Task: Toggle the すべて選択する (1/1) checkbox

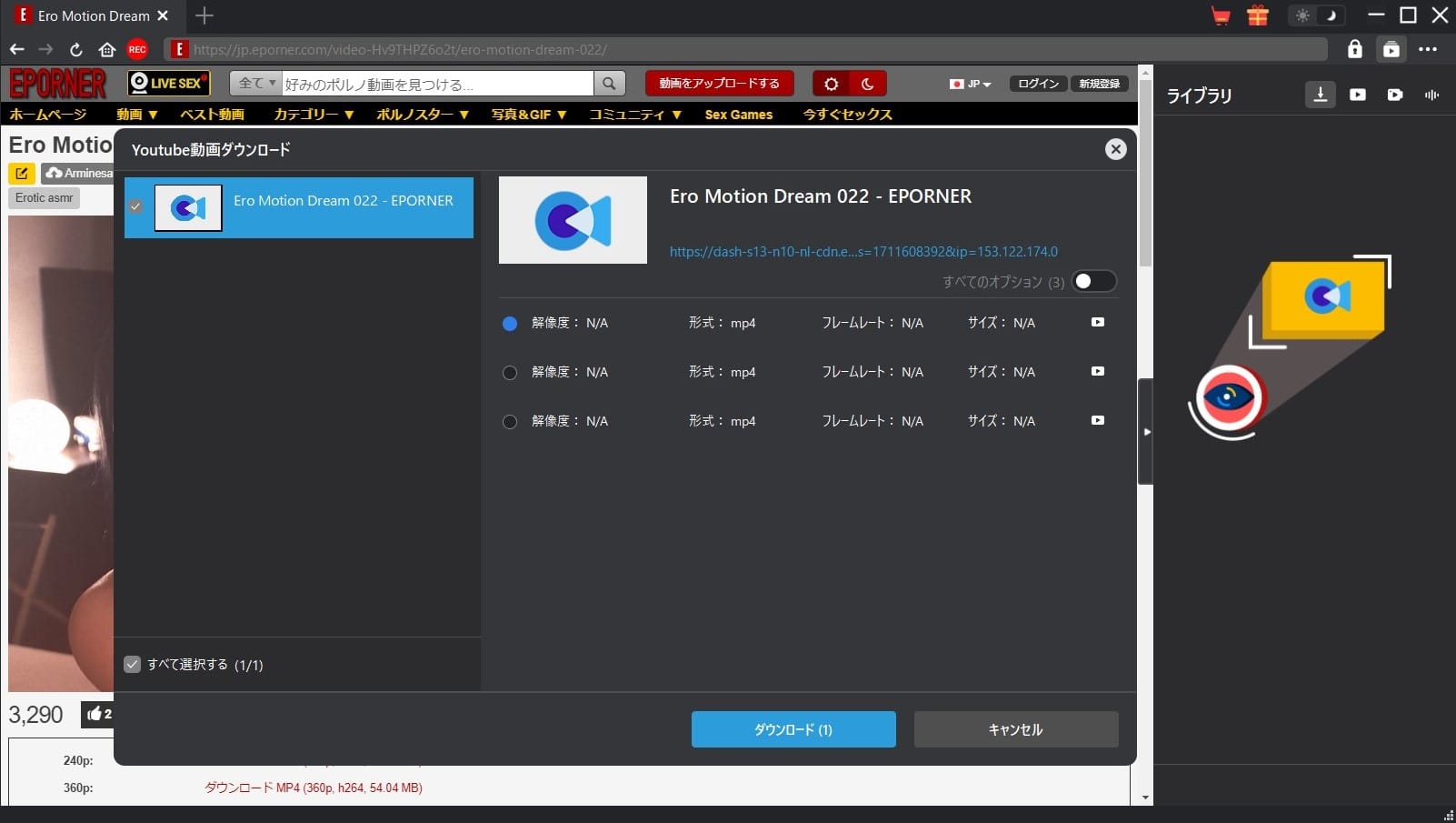Action: 133,665
